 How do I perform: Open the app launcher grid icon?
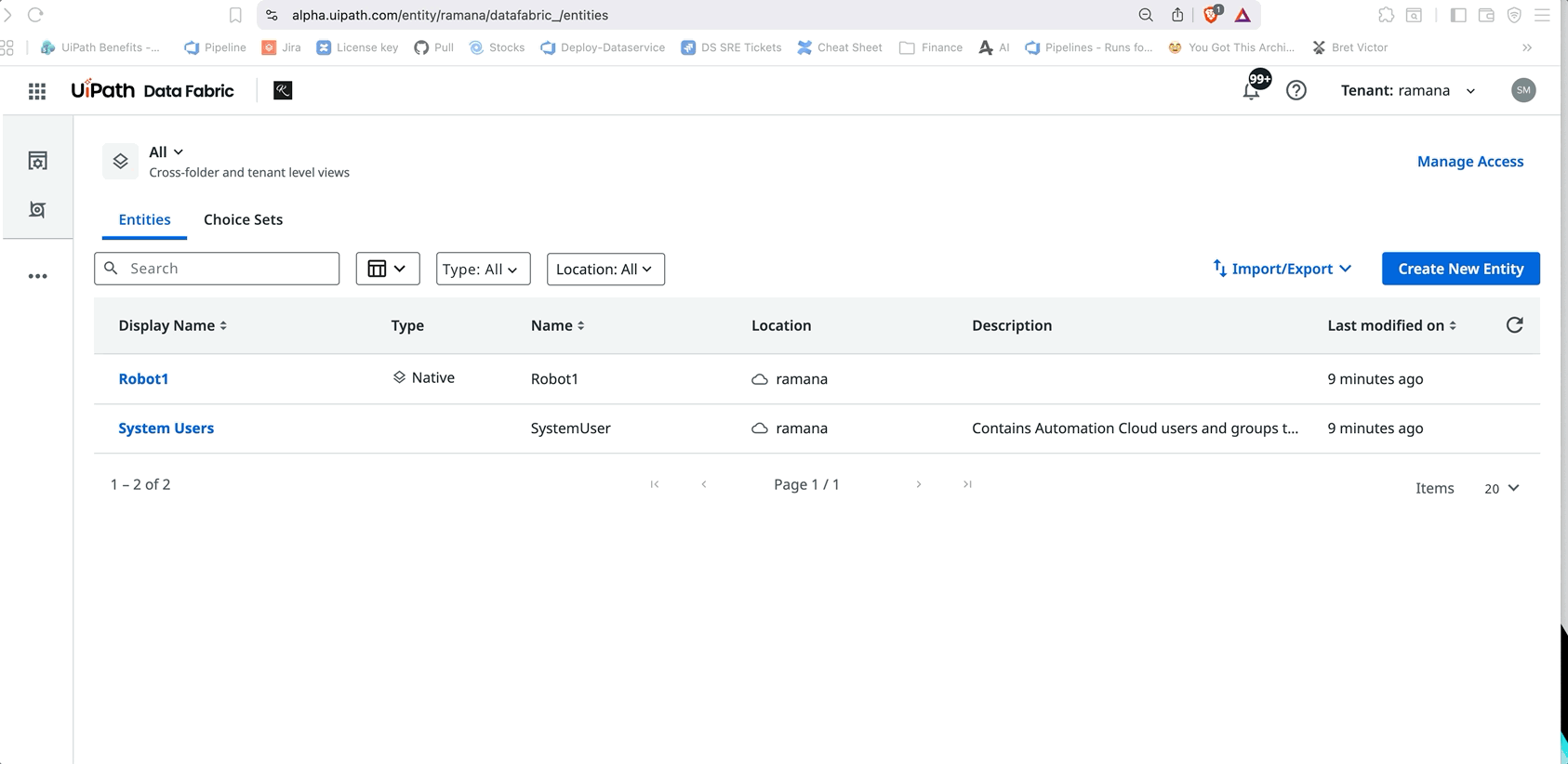coord(37,91)
